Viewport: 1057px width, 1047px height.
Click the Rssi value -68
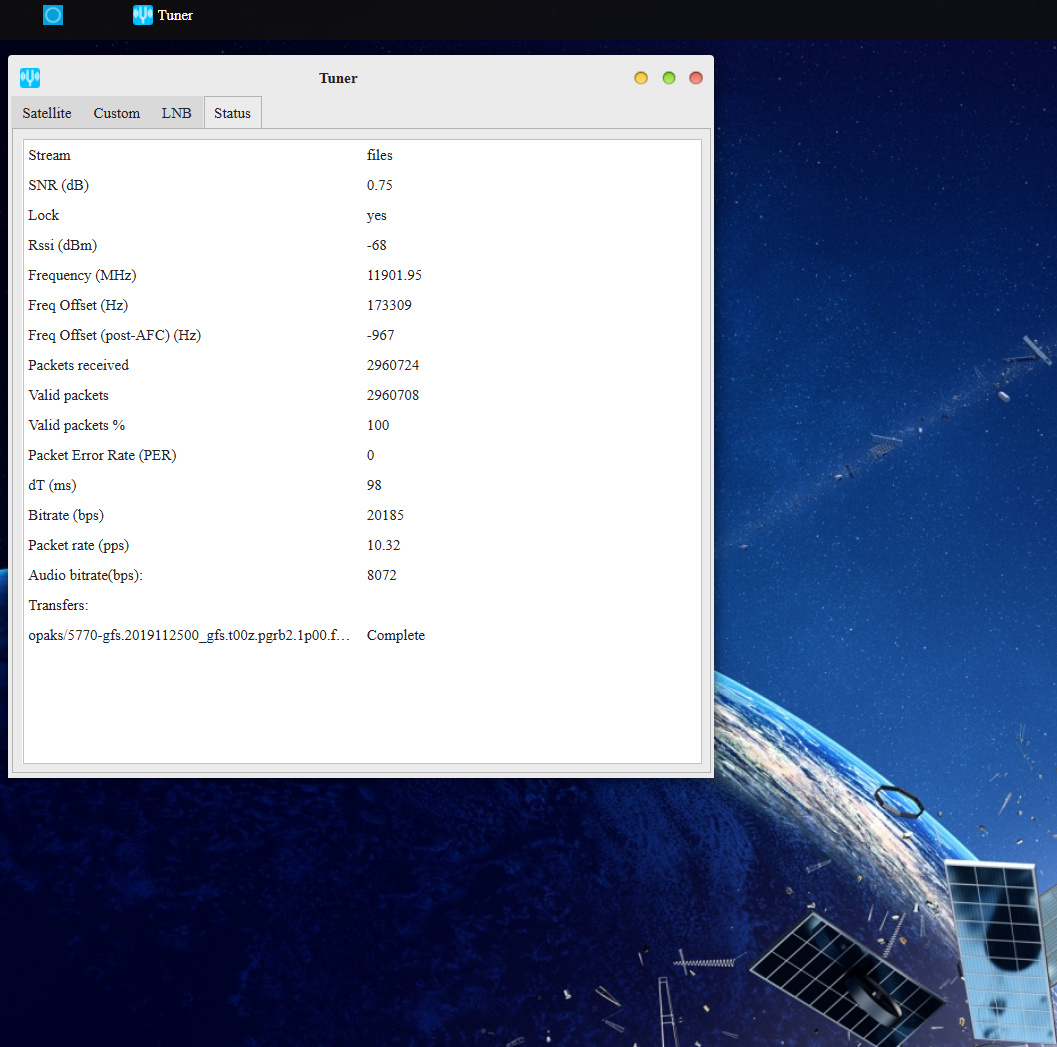click(x=377, y=245)
